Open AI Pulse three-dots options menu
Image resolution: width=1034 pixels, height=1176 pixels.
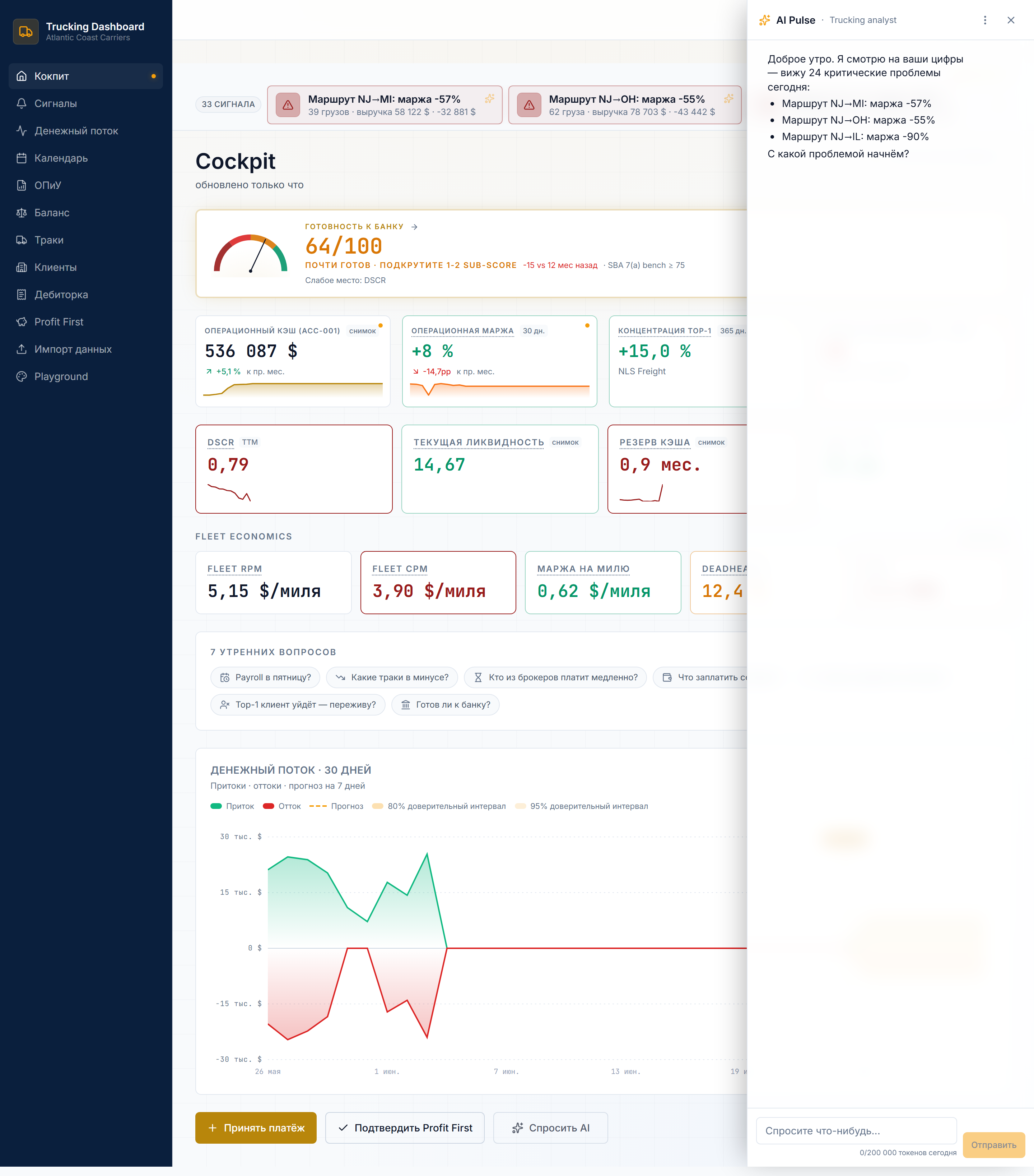(984, 20)
